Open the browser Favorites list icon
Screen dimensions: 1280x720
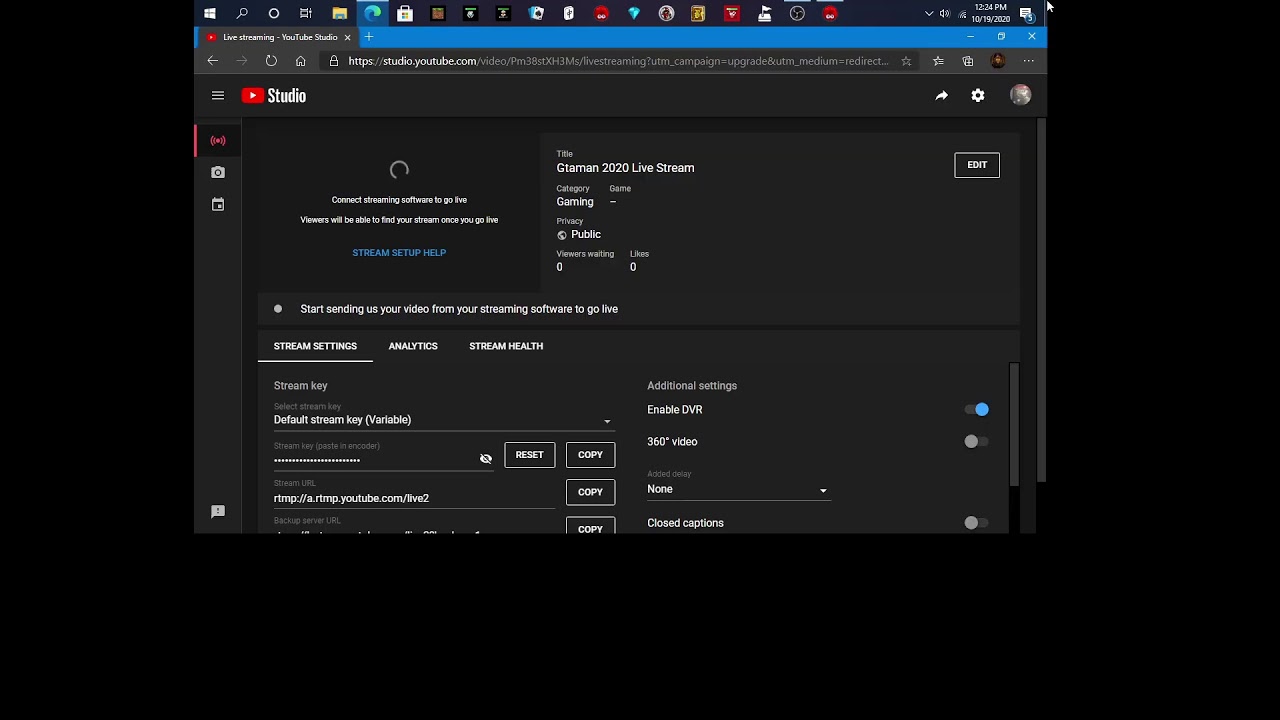938,61
